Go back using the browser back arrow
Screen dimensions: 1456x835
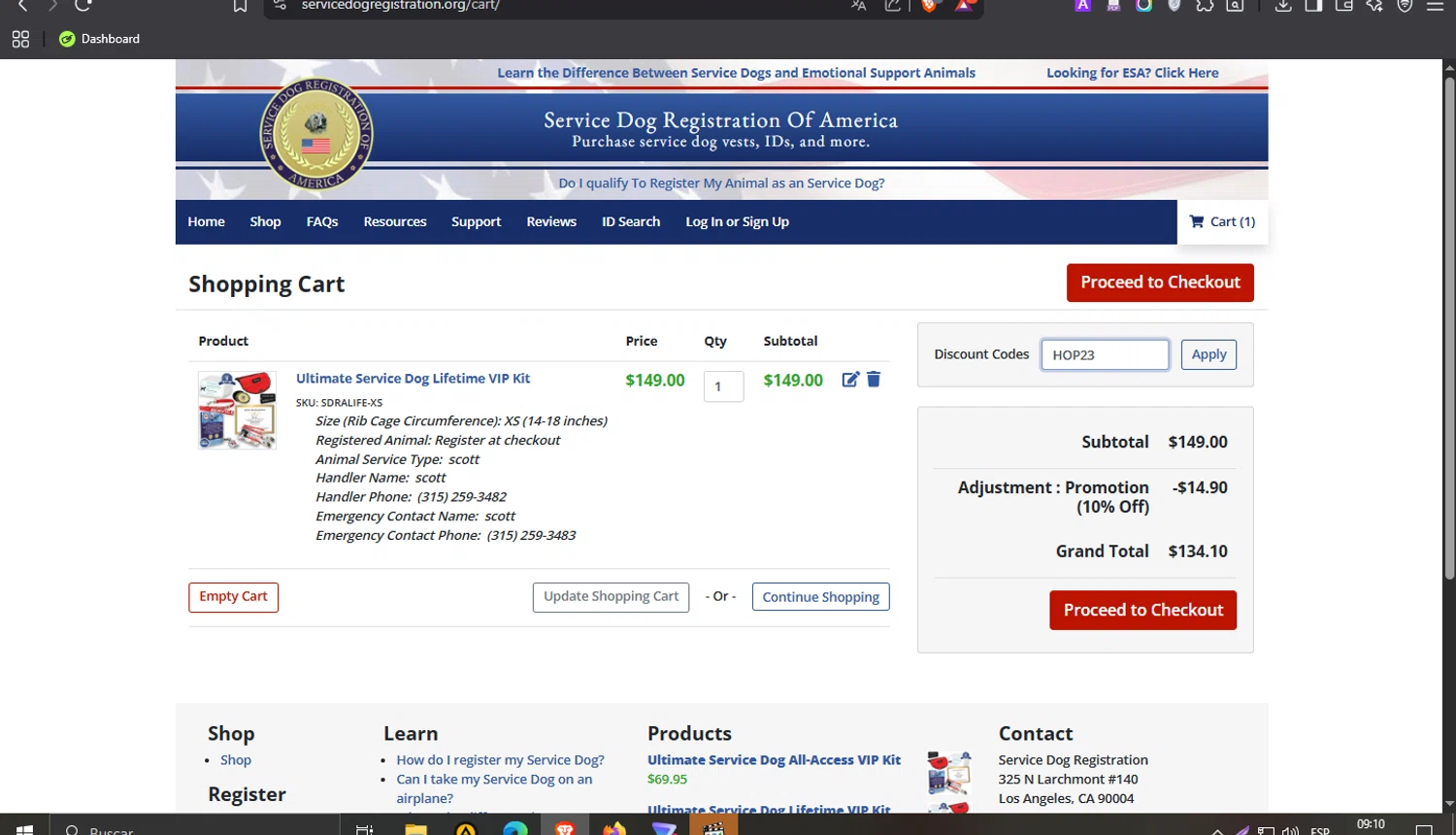(x=22, y=6)
